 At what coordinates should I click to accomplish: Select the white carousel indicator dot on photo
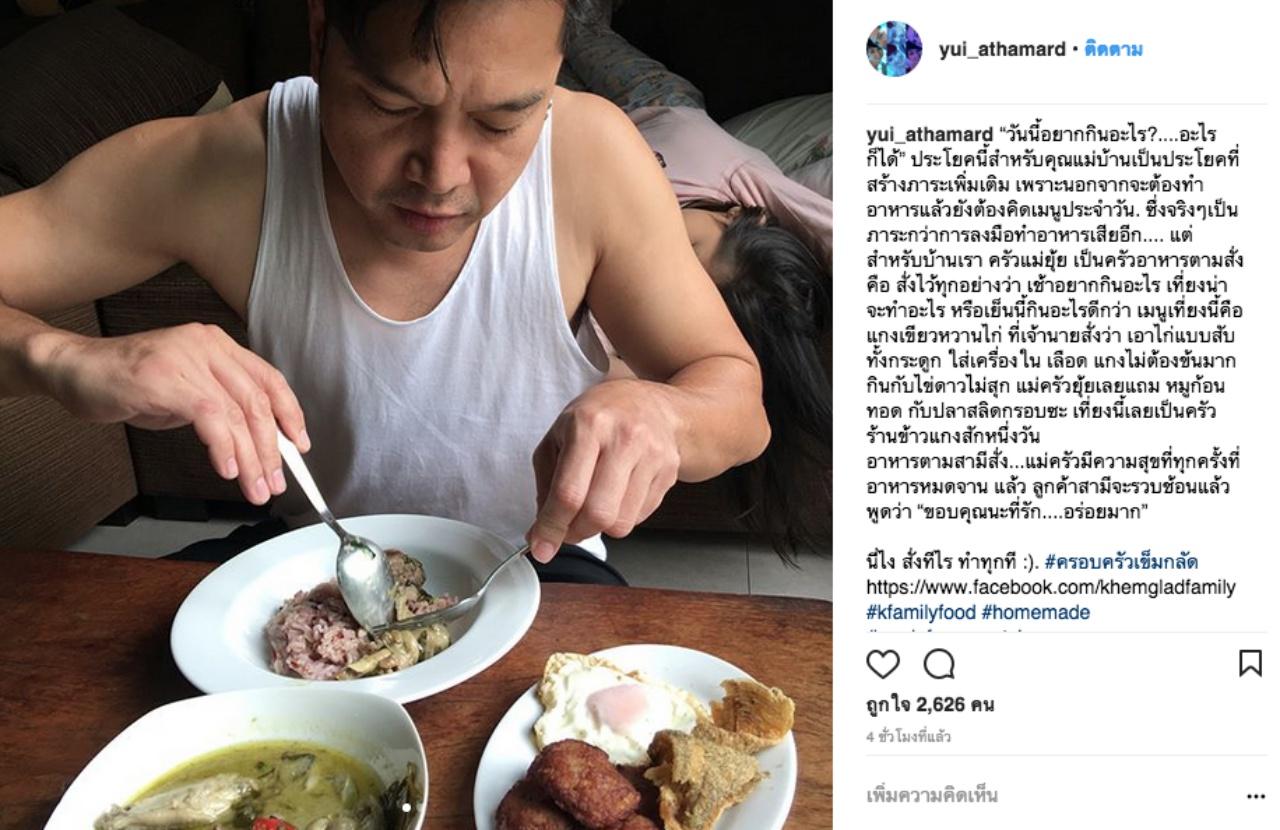[407, 807]
